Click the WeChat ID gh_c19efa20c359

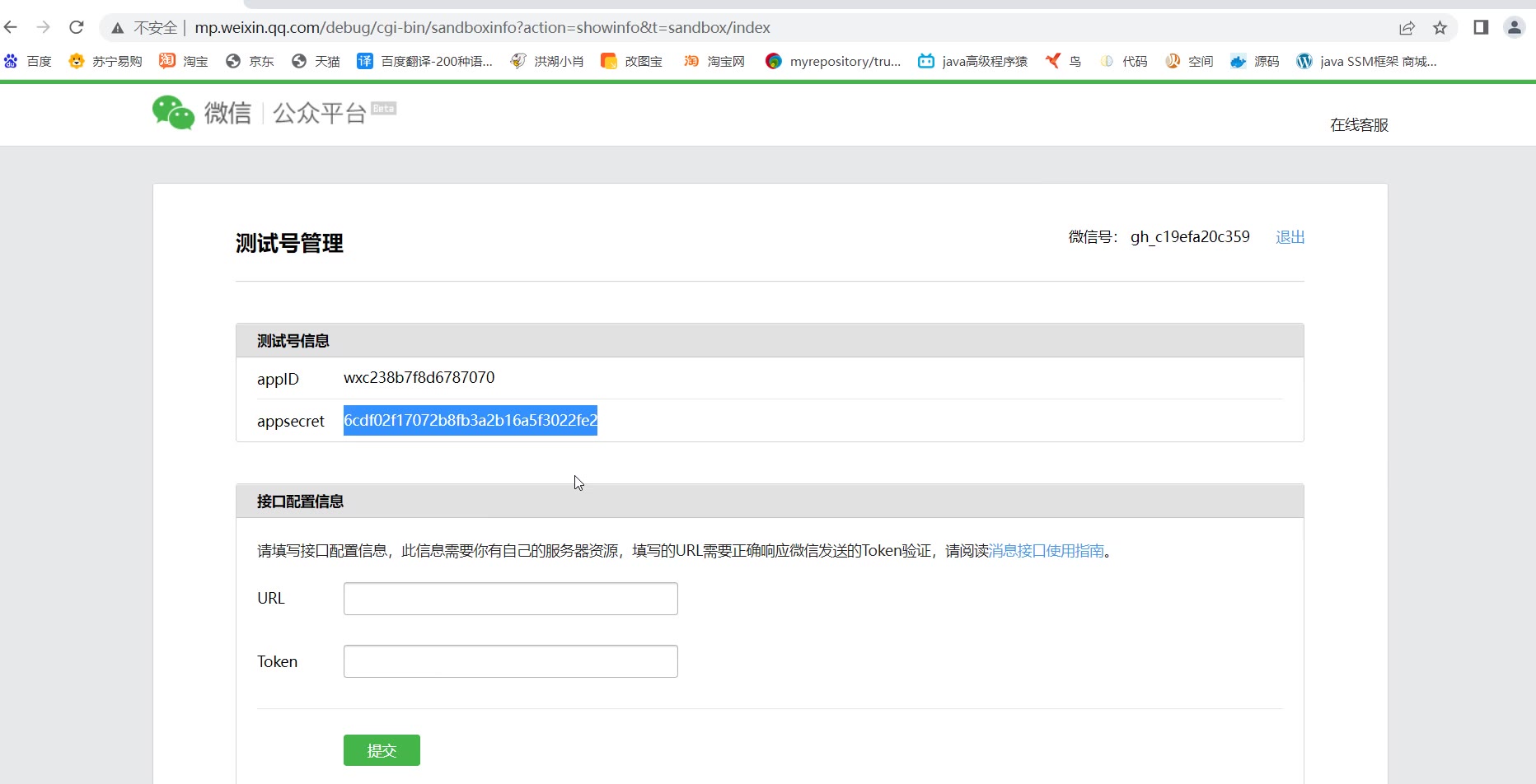click(x=1190, y=237)
